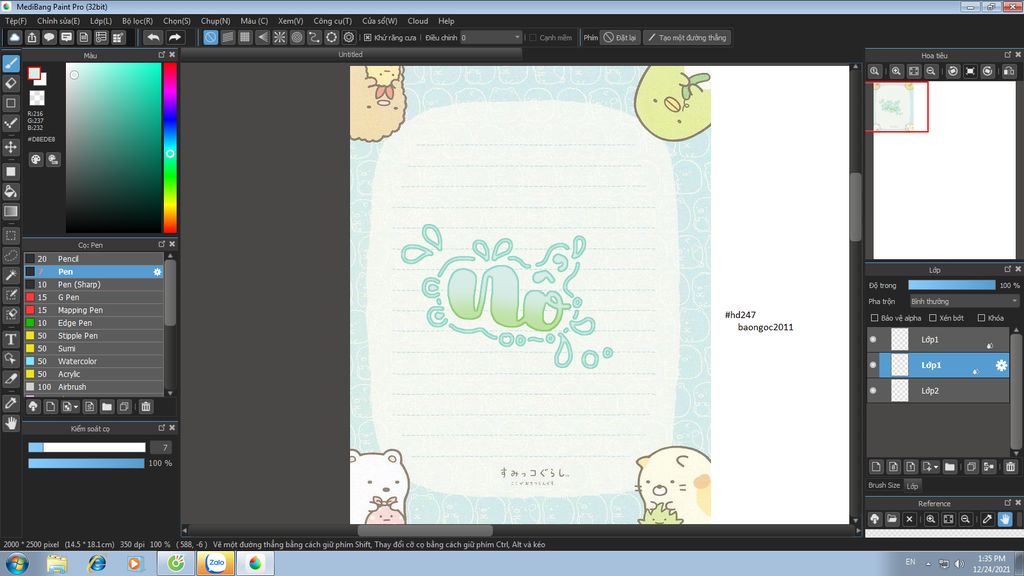Expand add layer type dropdown

[936, 467]
